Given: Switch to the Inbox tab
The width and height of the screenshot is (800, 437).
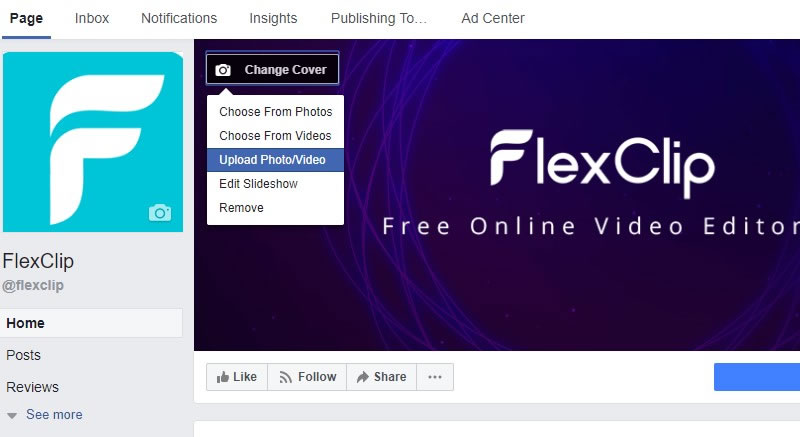Looking at the screenshot, I should click(x=92, y=18).
